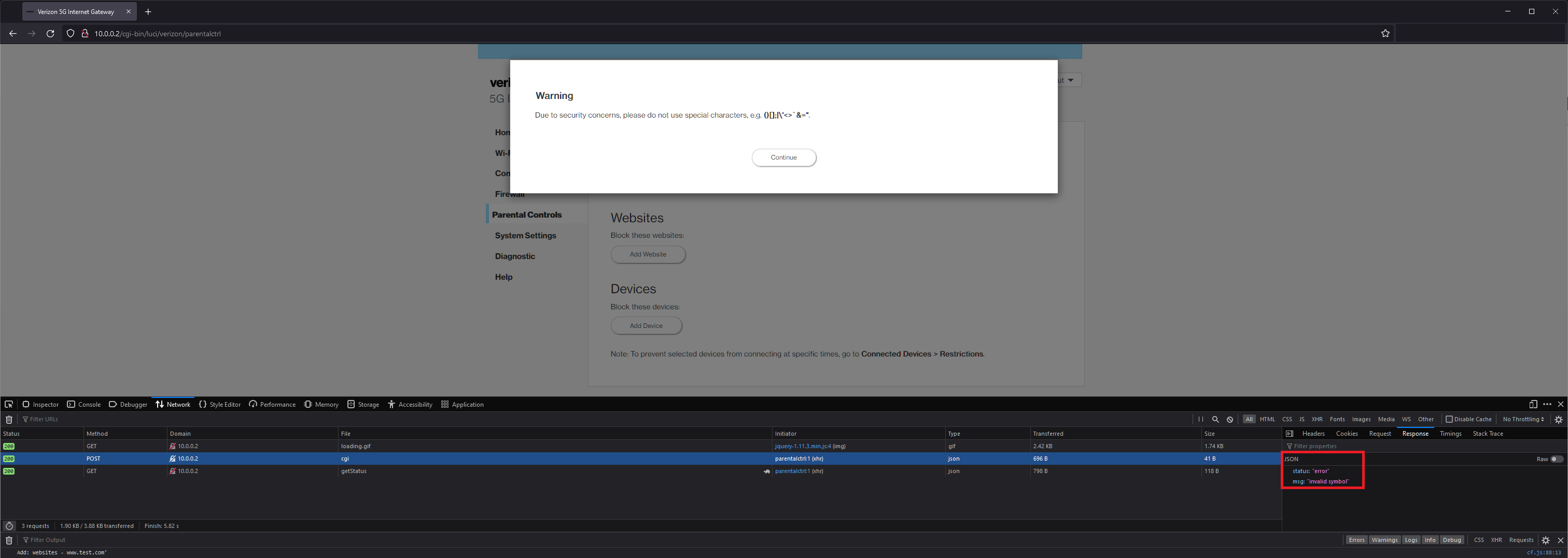Filter network requests by XHR
Image resolution: width=1568 pixels, height=558 pixels.
(1317, 419)
